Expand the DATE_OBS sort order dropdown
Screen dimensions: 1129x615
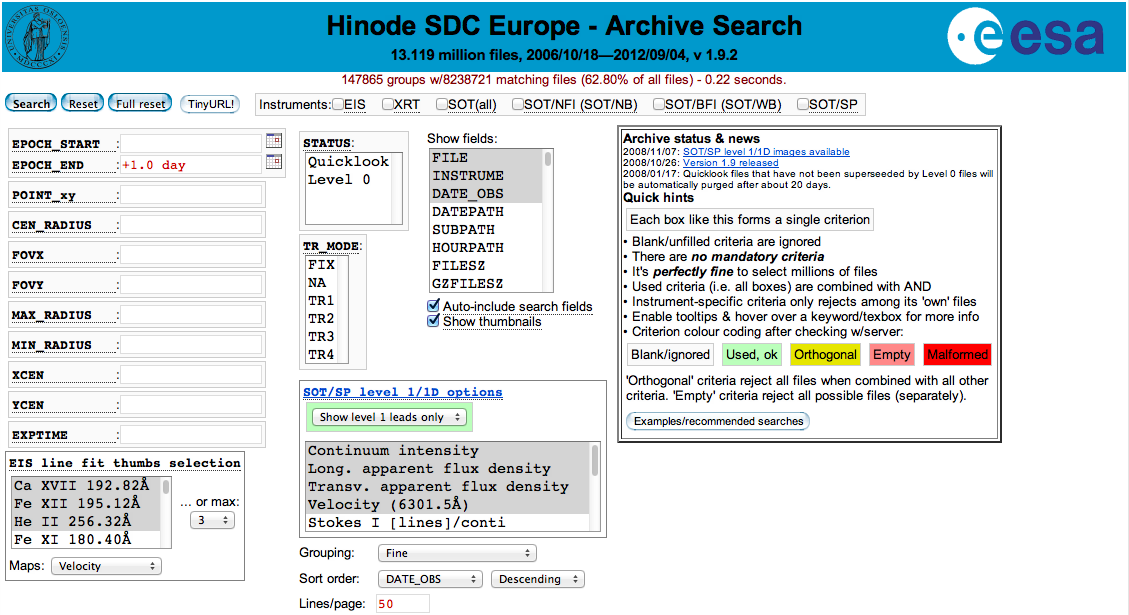[430, 579]
